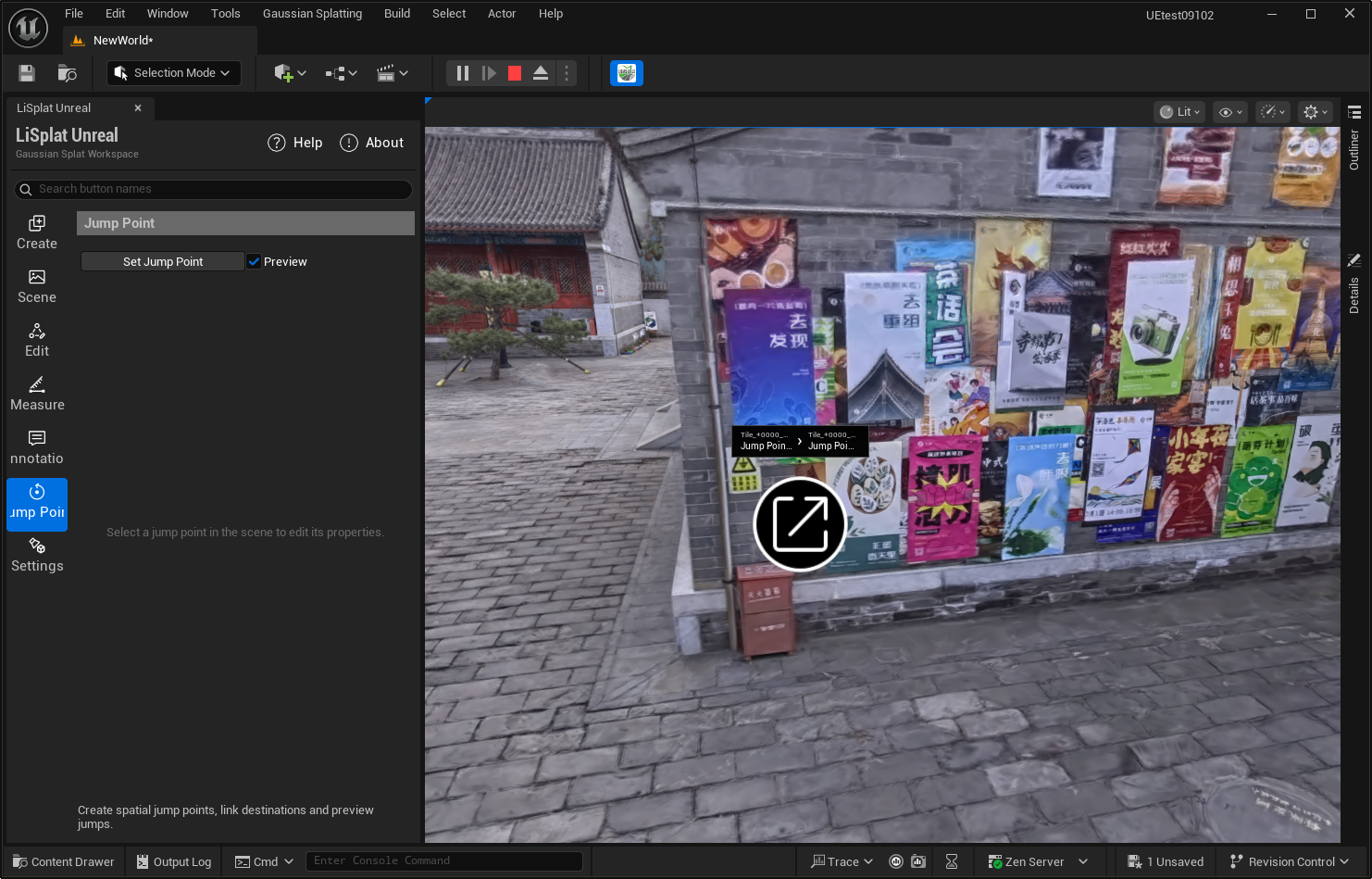
Task: Click the hourglass derived data icon
Action: 952,861
